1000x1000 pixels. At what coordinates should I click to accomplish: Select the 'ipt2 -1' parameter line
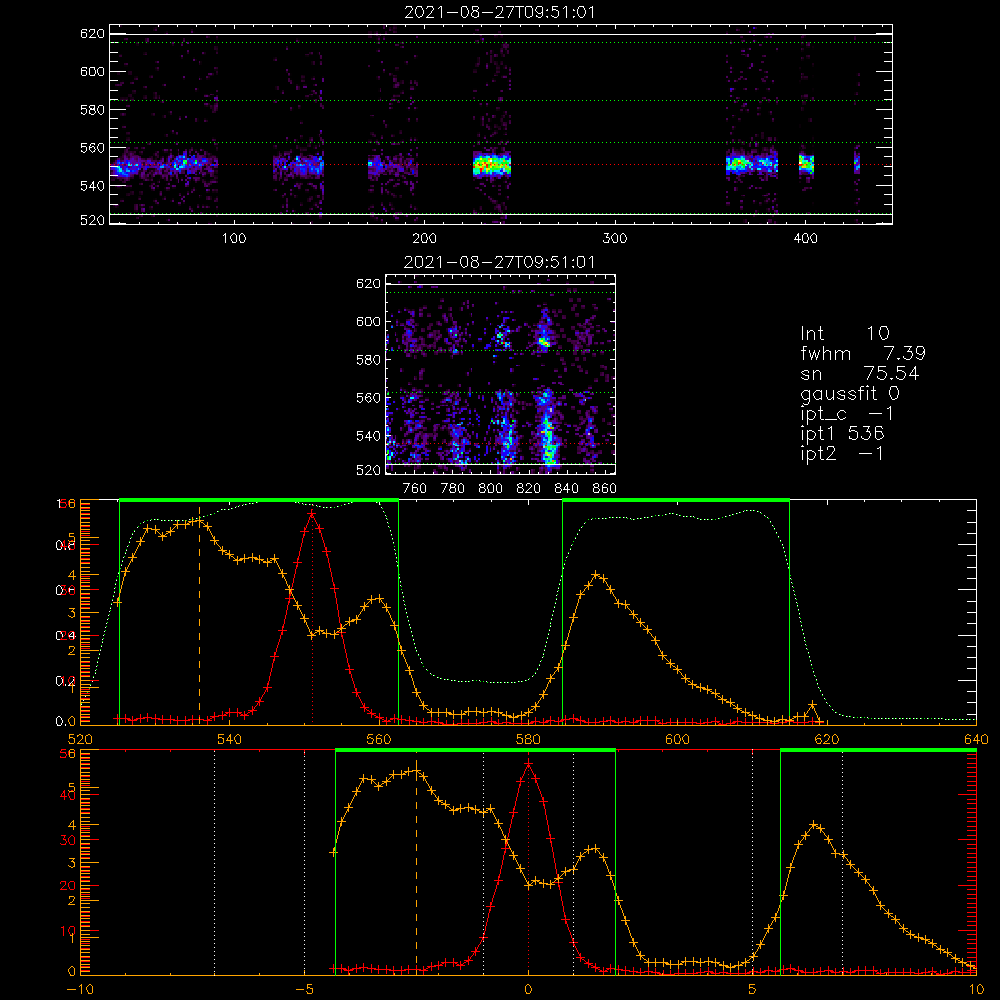842,453
